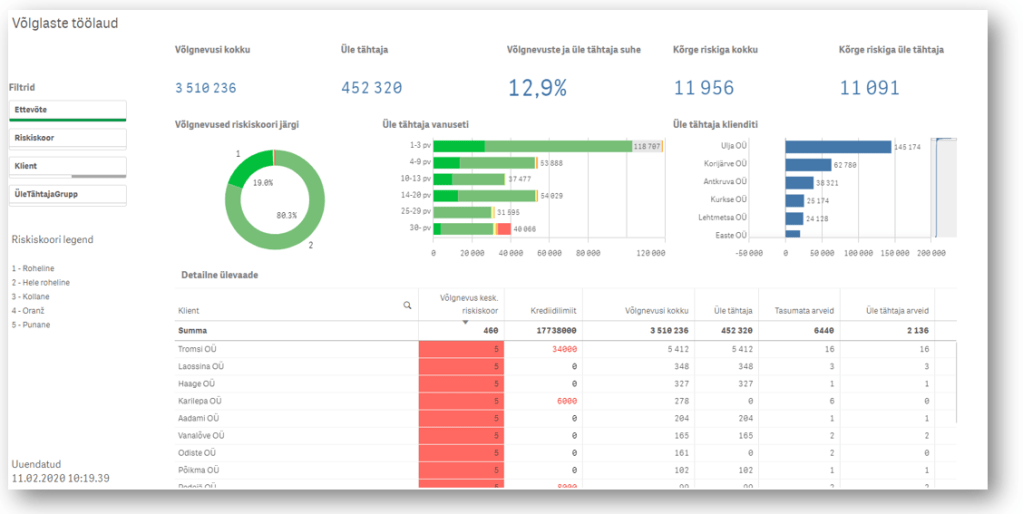
Task: Expand the Riskiskoor filter pane
Action: (x=68, y=138)
